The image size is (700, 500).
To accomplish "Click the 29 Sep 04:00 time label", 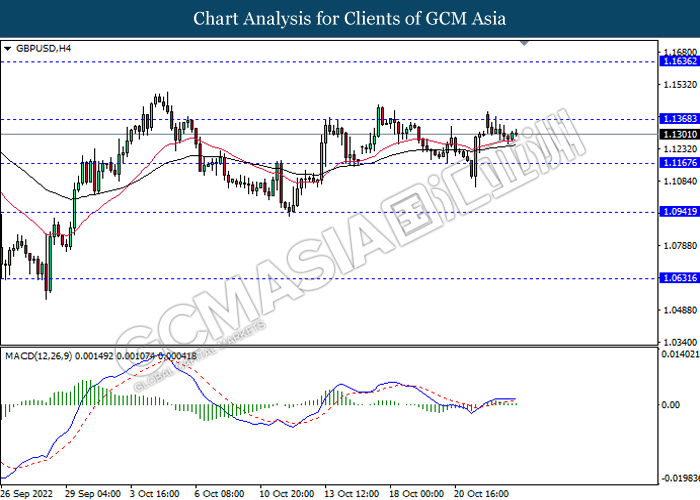I will (x=92, y=494).
